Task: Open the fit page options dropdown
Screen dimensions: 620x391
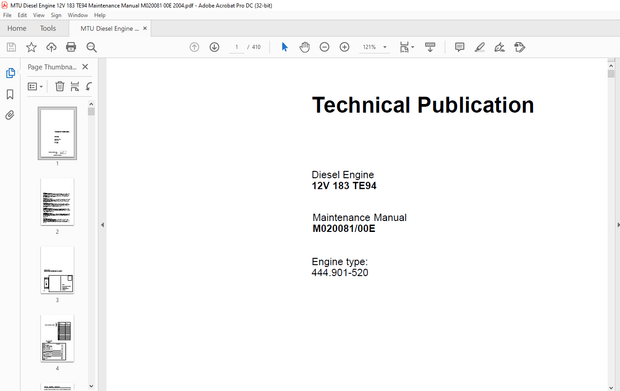Action: (406, 47)
